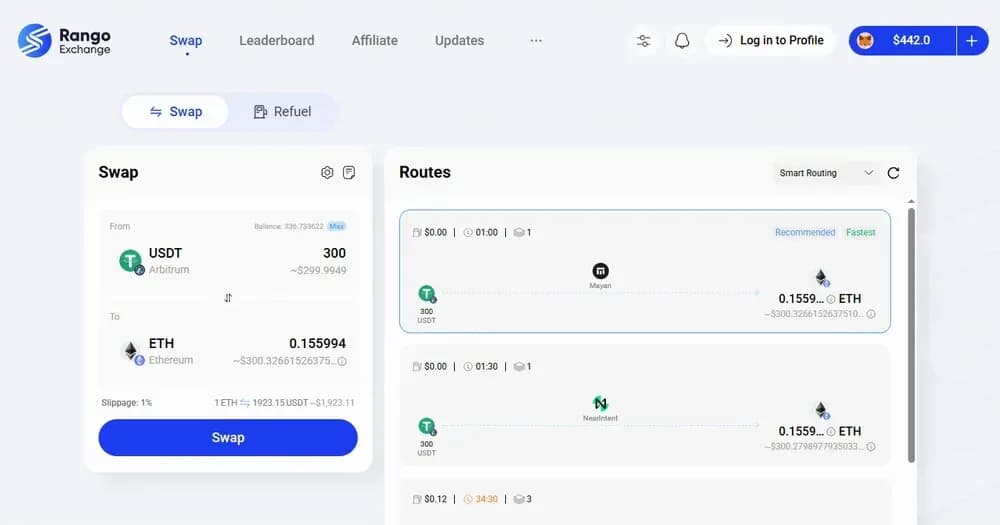
Task: Select the $0.12 fee route card
Action: click(645, 501)
